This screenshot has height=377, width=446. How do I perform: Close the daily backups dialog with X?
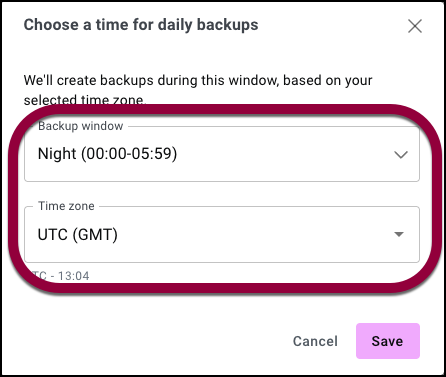[x=415, y=26]
